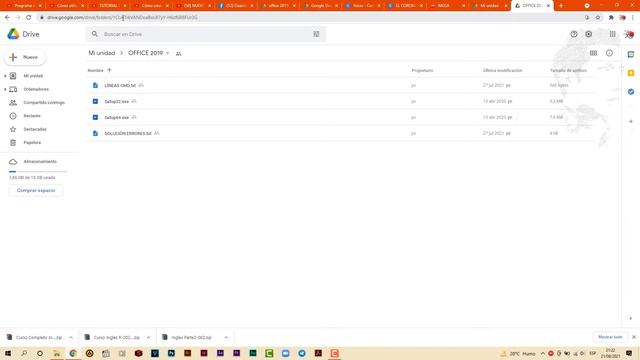Open options for Curso Ingles zip download

point(149,338)
